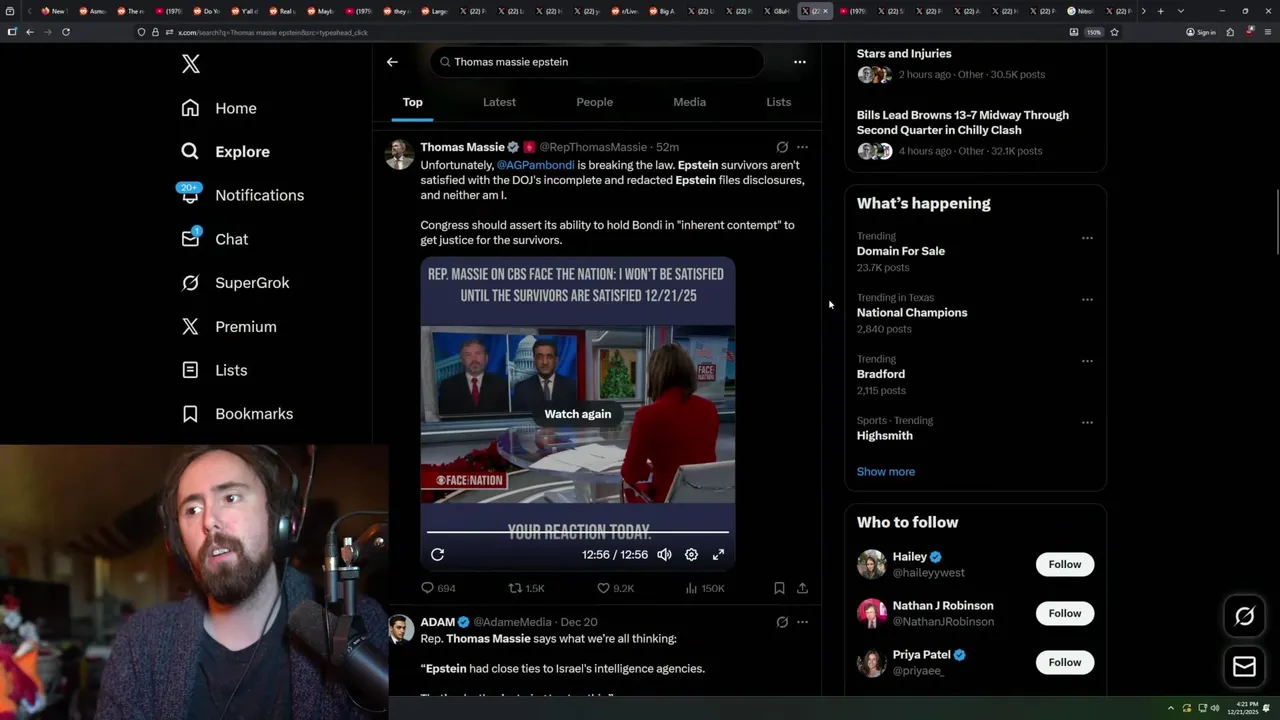Toggle video fullscreen
1280x720 pixels.
click(718, 554)
